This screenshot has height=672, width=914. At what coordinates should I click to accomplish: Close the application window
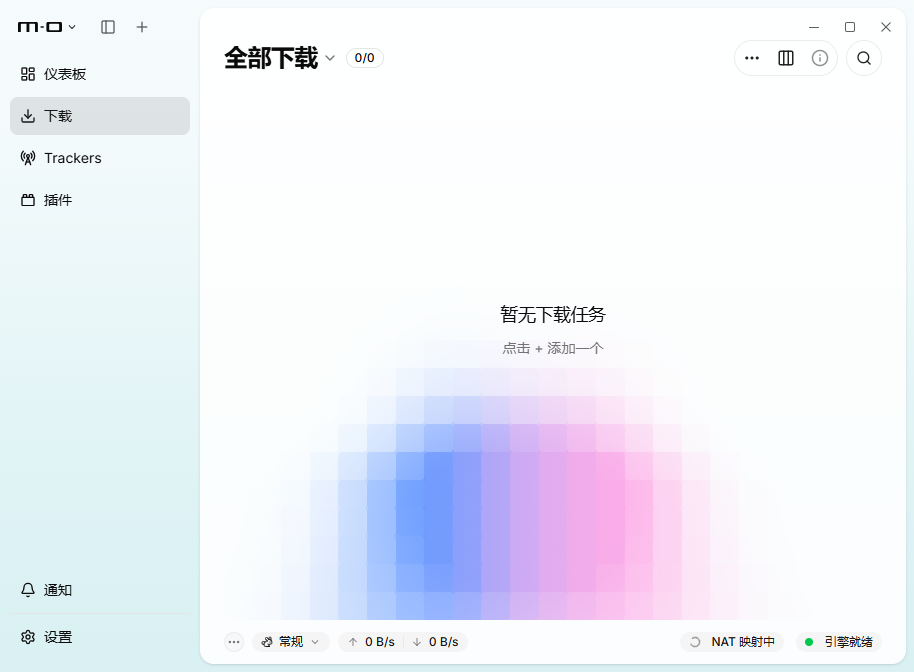click(885, 27)
